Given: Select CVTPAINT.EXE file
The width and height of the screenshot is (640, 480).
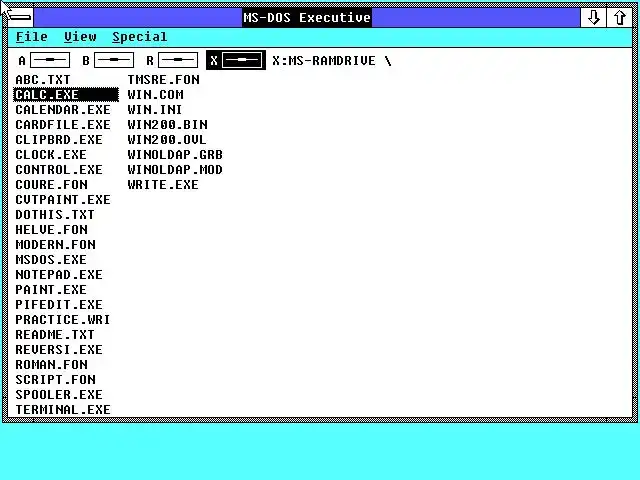Looking at the screenshot, I should (x=63, y=200).
